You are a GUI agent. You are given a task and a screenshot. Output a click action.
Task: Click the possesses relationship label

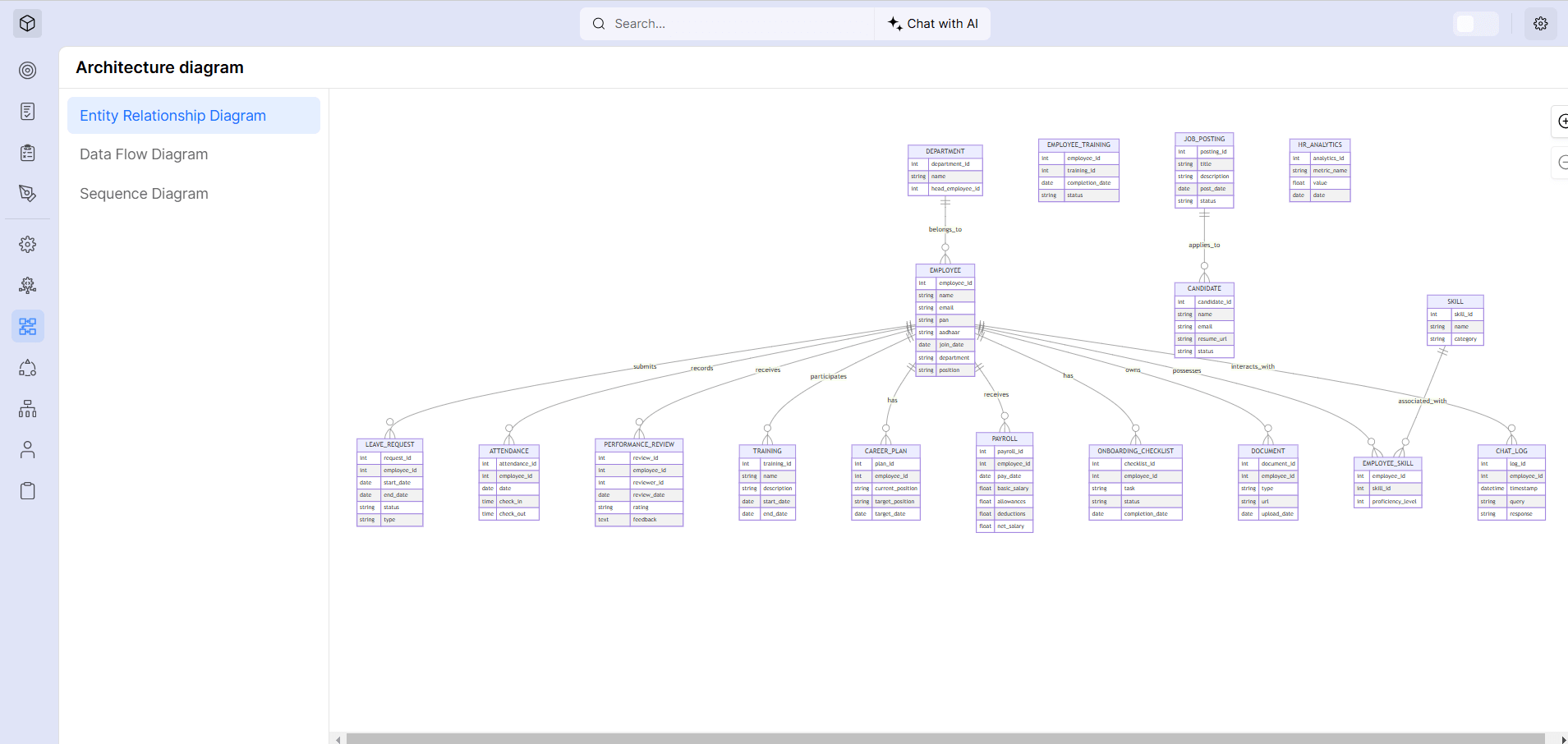(x=1187, y=370)
